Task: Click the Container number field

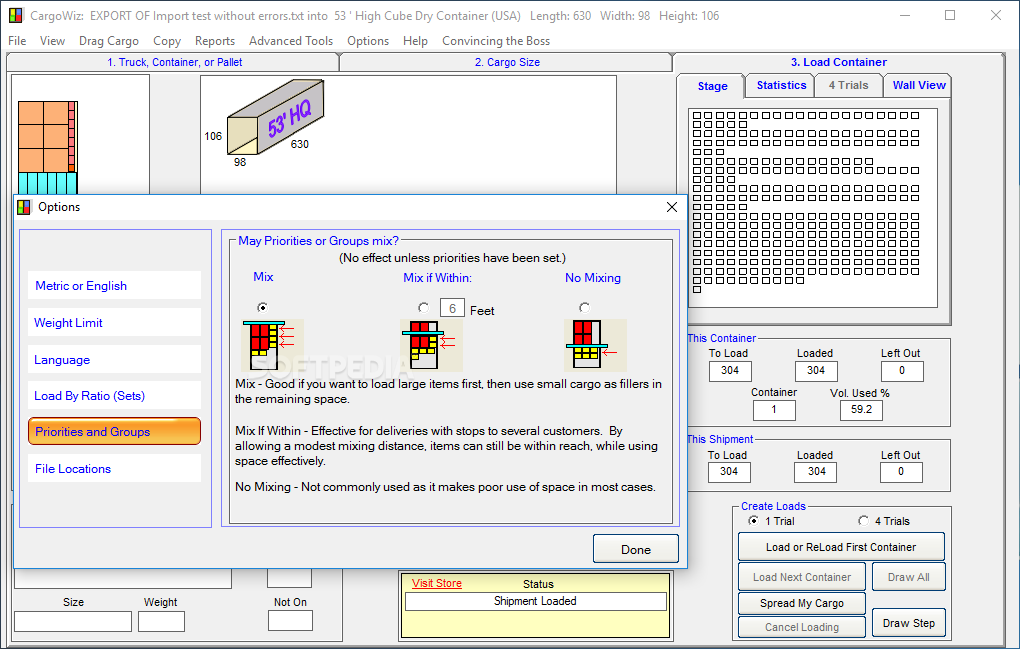Action: pos(773,410)
